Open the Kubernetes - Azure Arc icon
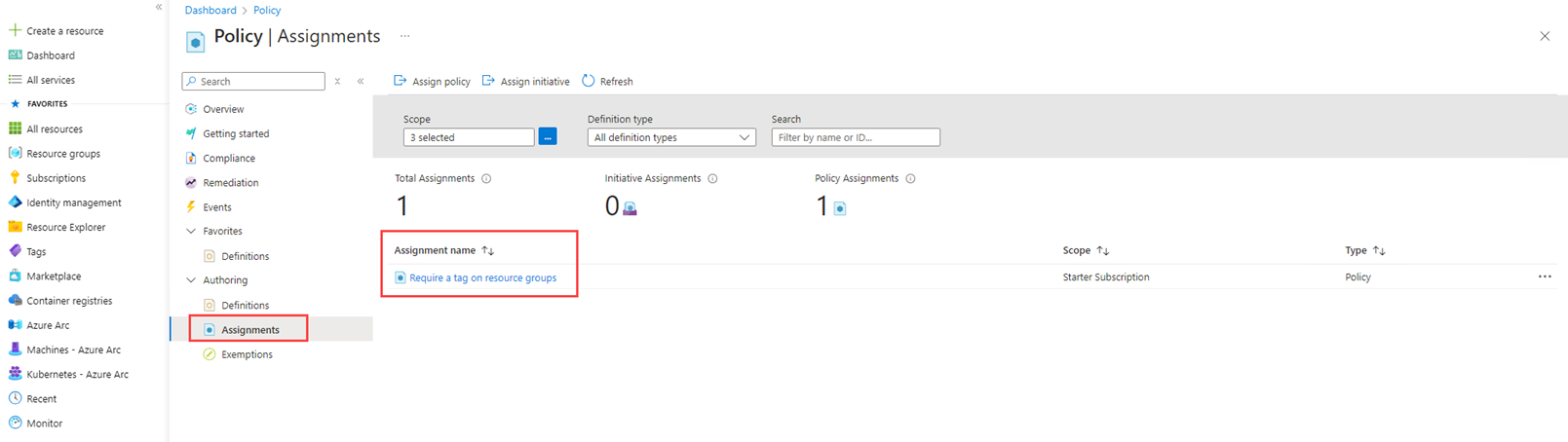Viewport: 1568px width, 442px height. point(15,374)
